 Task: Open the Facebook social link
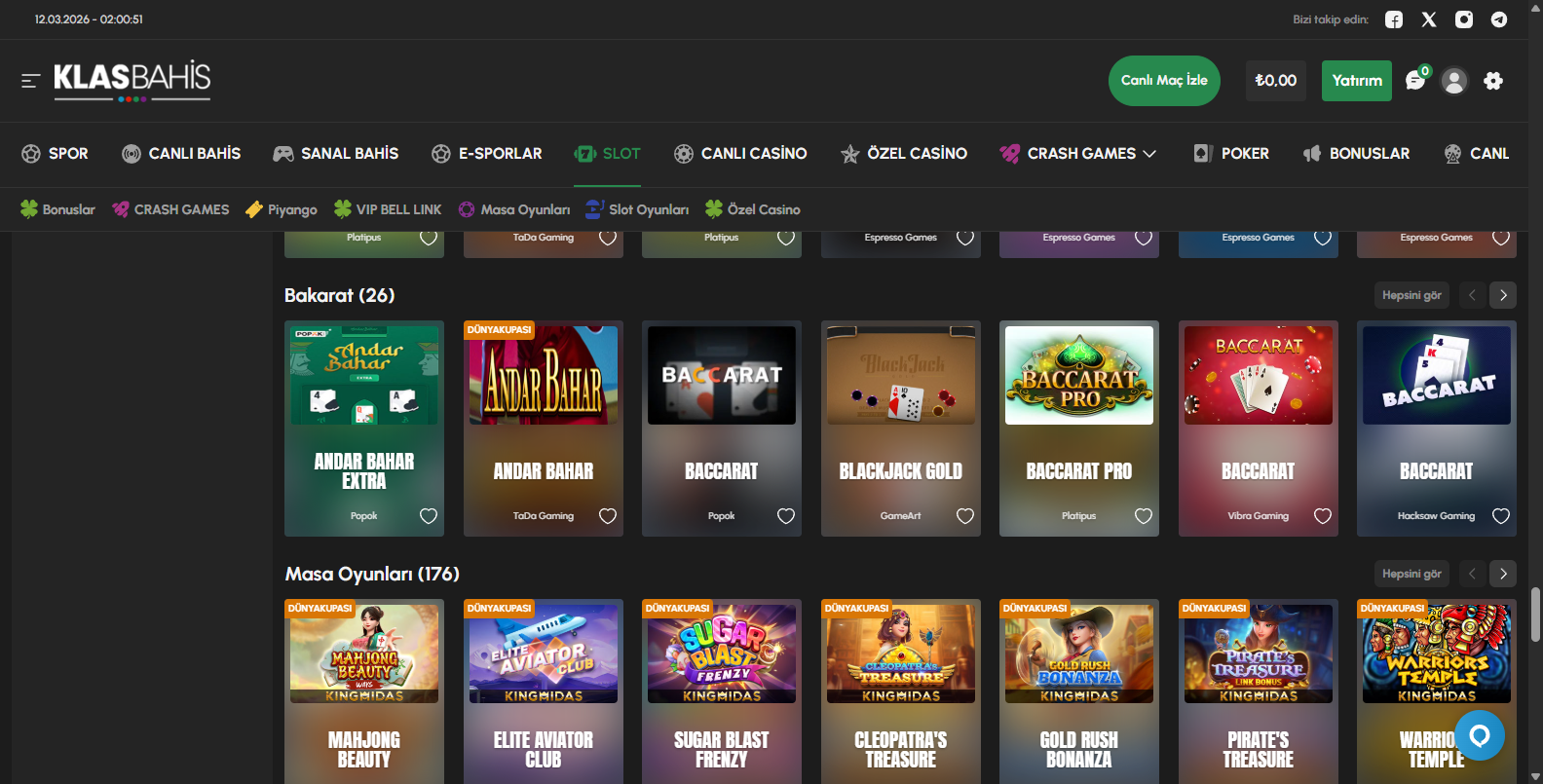click(x=1394, y=19)
